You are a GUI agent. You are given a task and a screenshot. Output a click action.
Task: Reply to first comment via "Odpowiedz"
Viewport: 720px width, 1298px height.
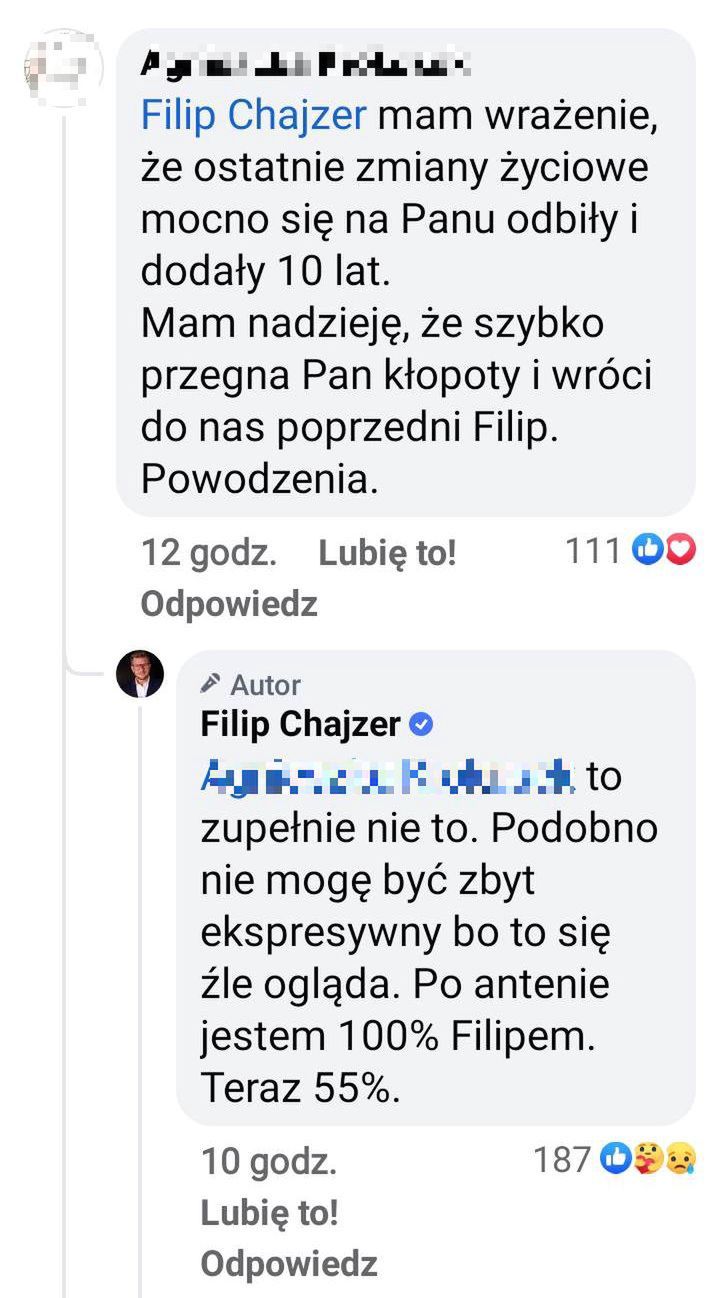click(229, 603)
